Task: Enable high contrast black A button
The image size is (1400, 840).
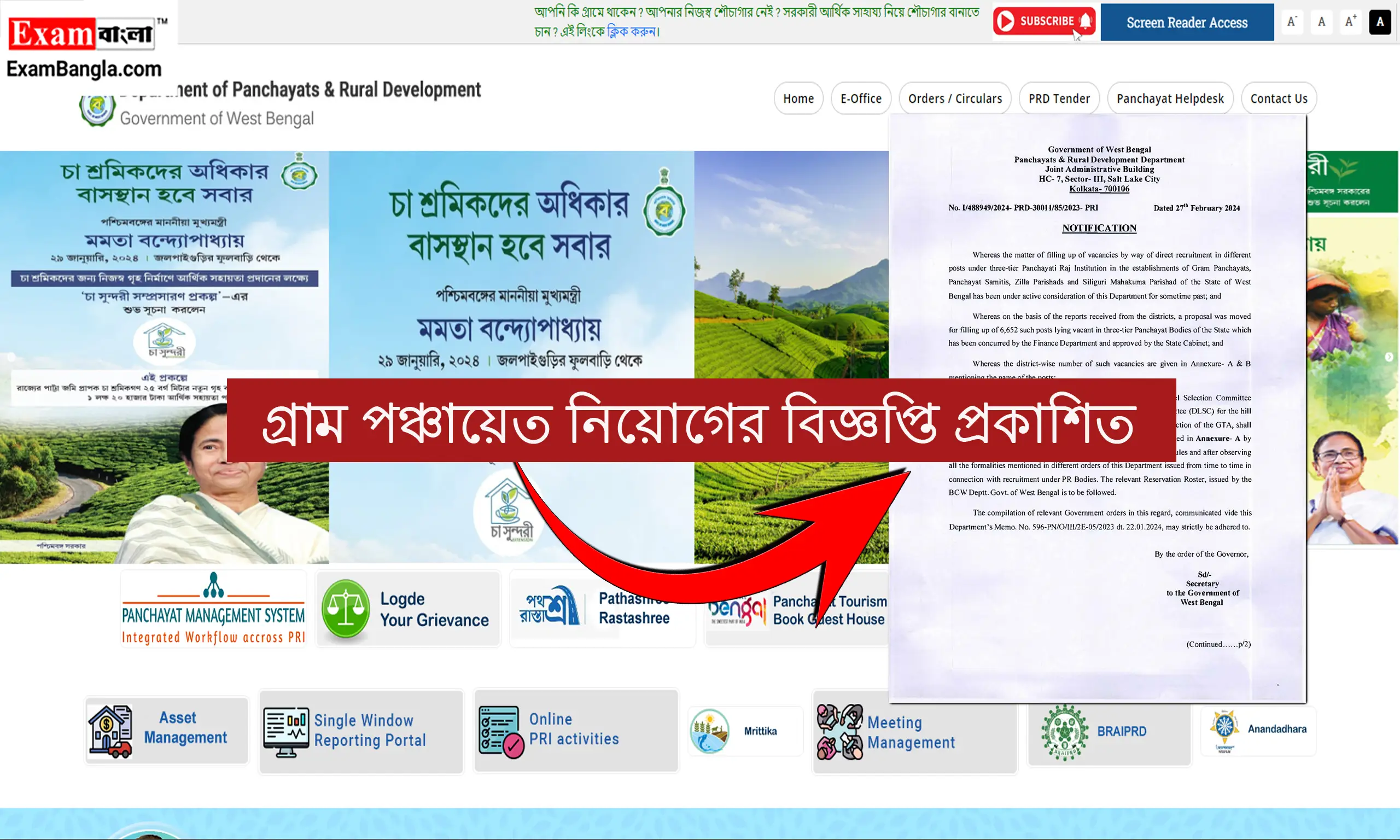Action: (1380, 22)
